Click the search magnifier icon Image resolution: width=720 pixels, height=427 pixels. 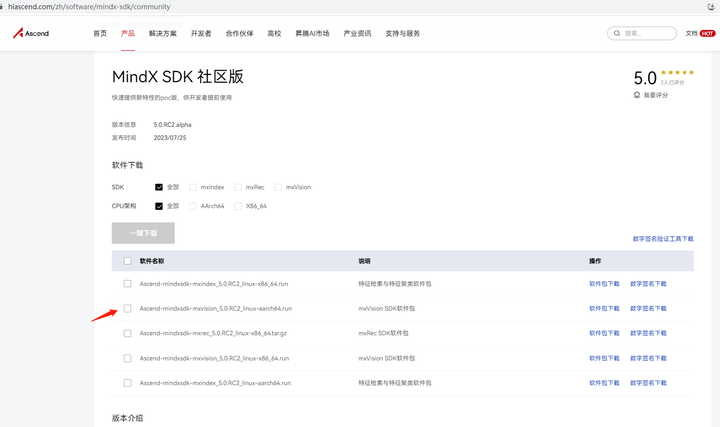617,33
